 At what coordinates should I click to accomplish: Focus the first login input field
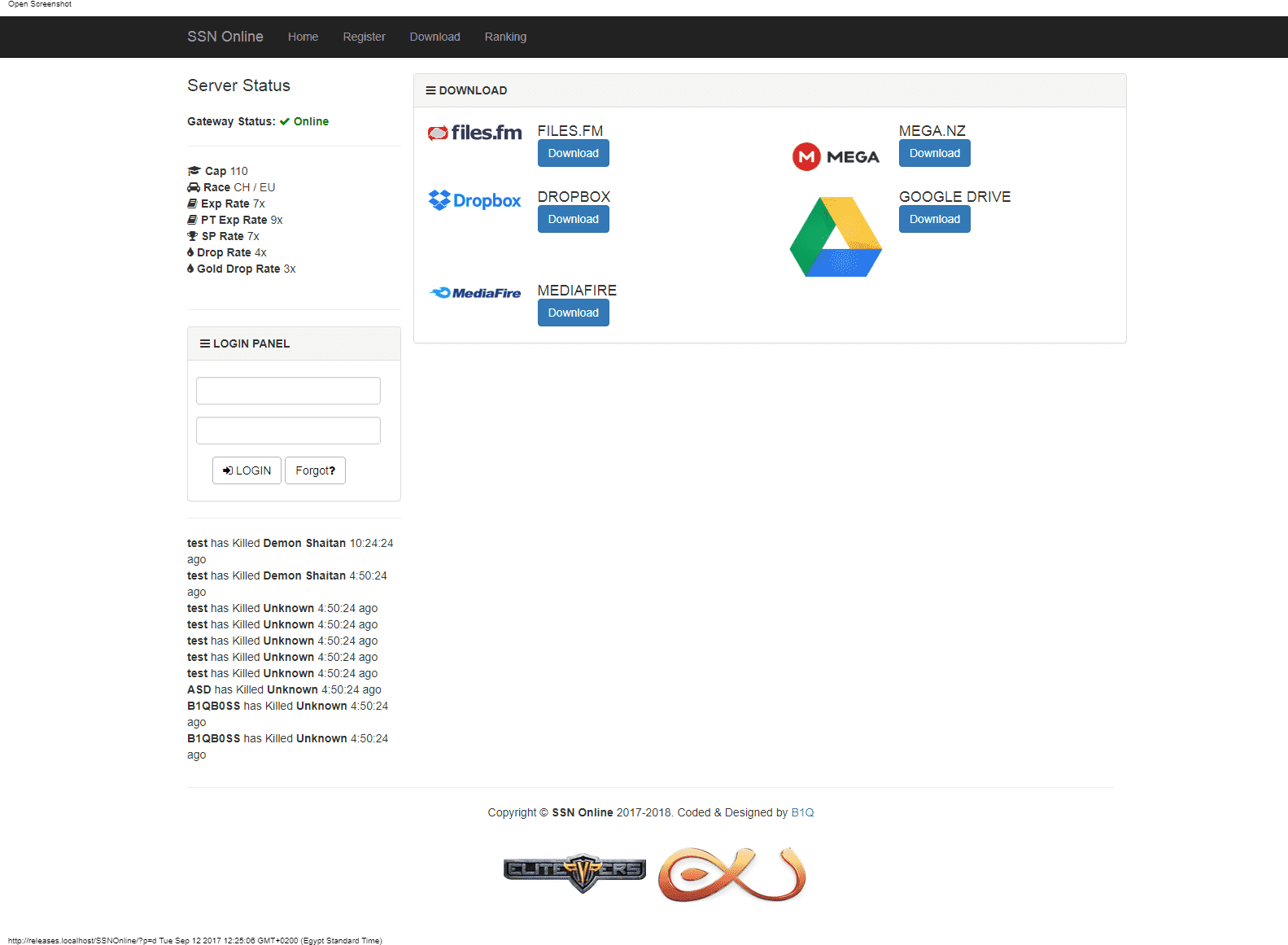(288, 391)
